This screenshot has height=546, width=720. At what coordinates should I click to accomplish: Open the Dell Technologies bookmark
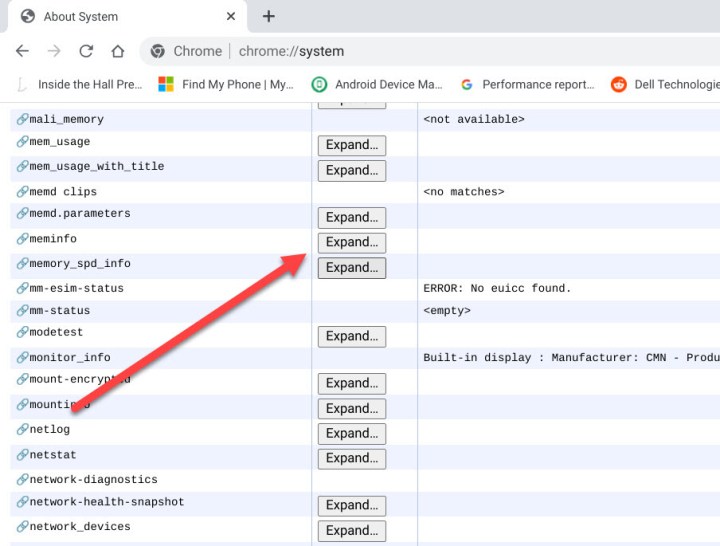[665, 84]
